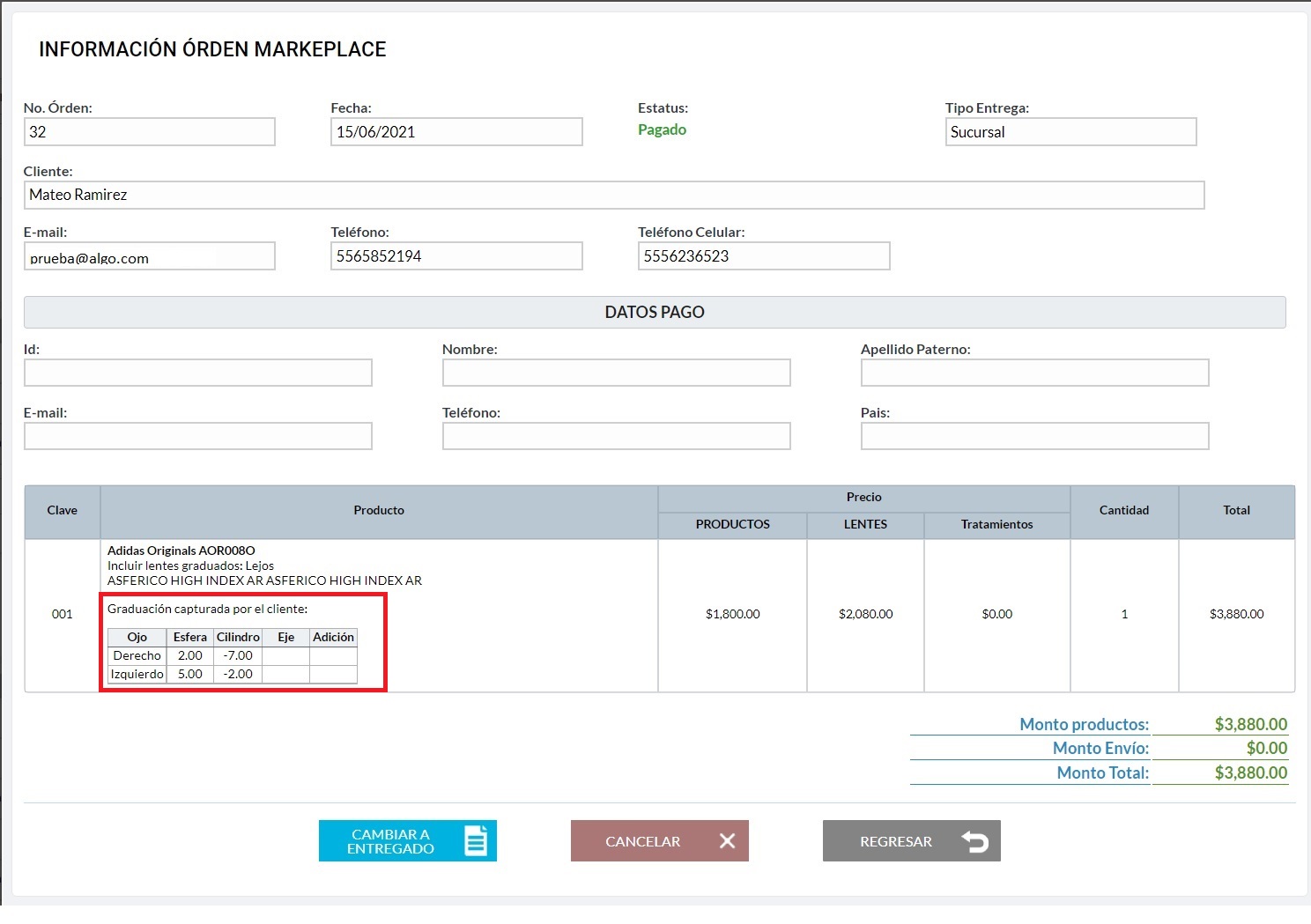Click the Teléfono field showing 5565852194
This screenshot has width=1311, height=924.
coord(456,256)
